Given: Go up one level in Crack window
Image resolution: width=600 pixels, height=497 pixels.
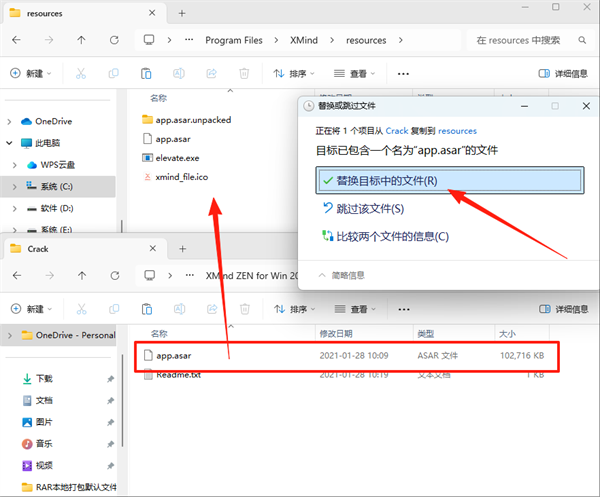Looking at the screenshot, I should coord(82,275).
